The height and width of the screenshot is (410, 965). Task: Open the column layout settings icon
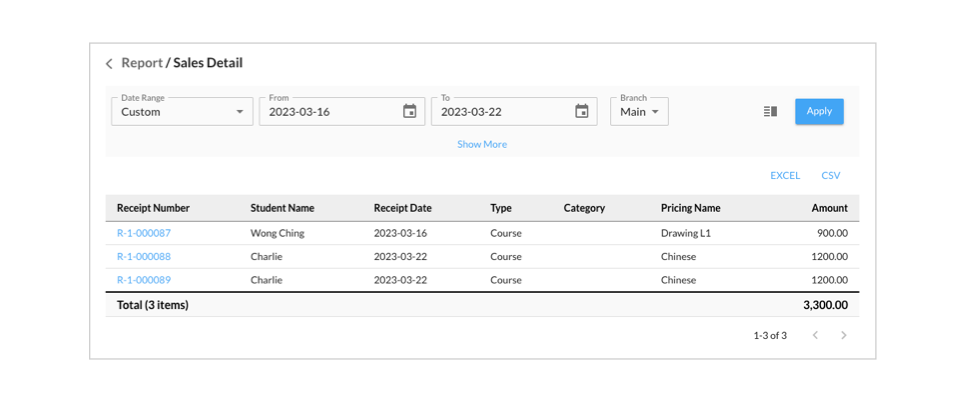770,111
